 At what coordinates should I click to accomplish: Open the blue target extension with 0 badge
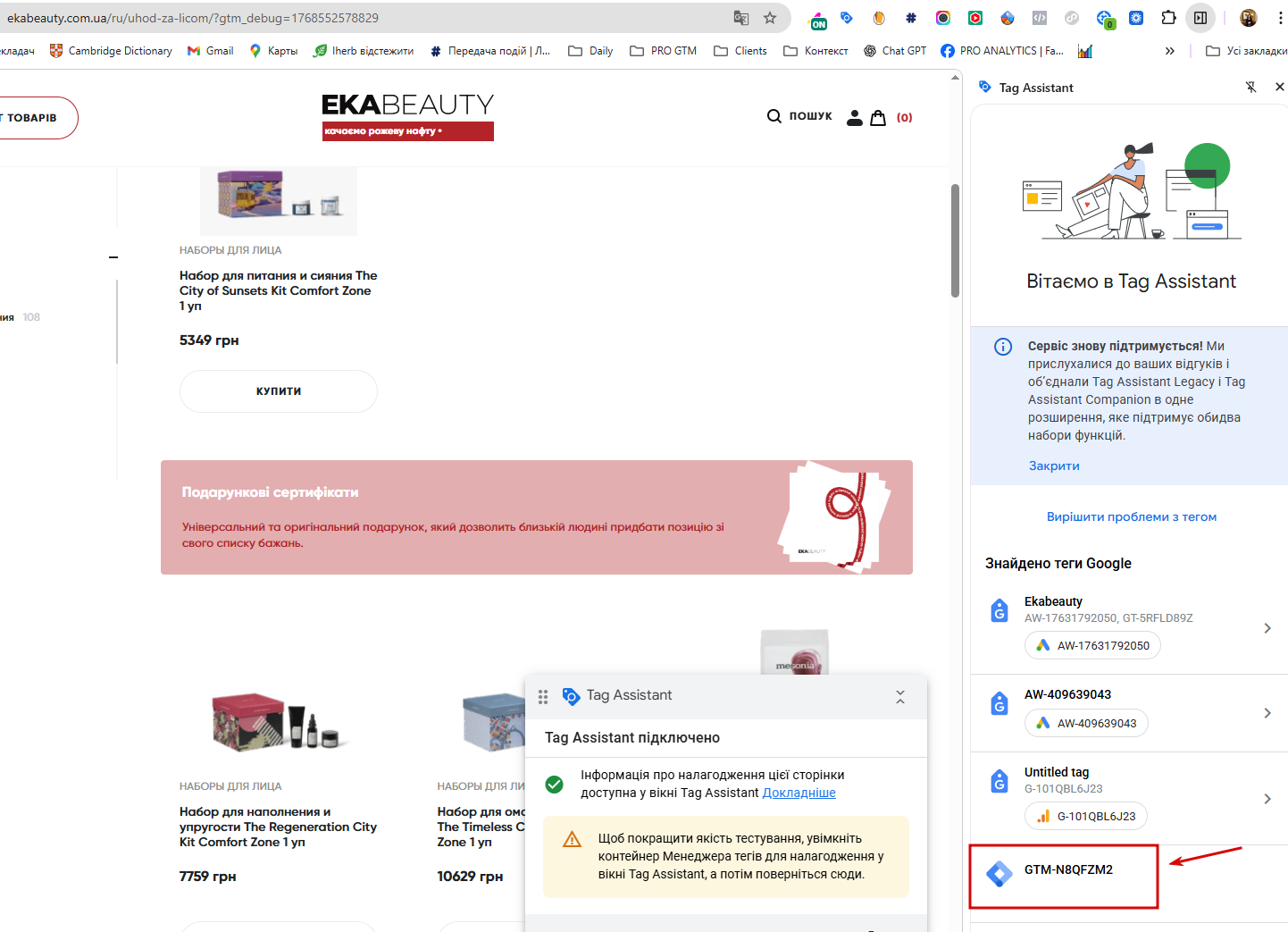(1105, 19)
